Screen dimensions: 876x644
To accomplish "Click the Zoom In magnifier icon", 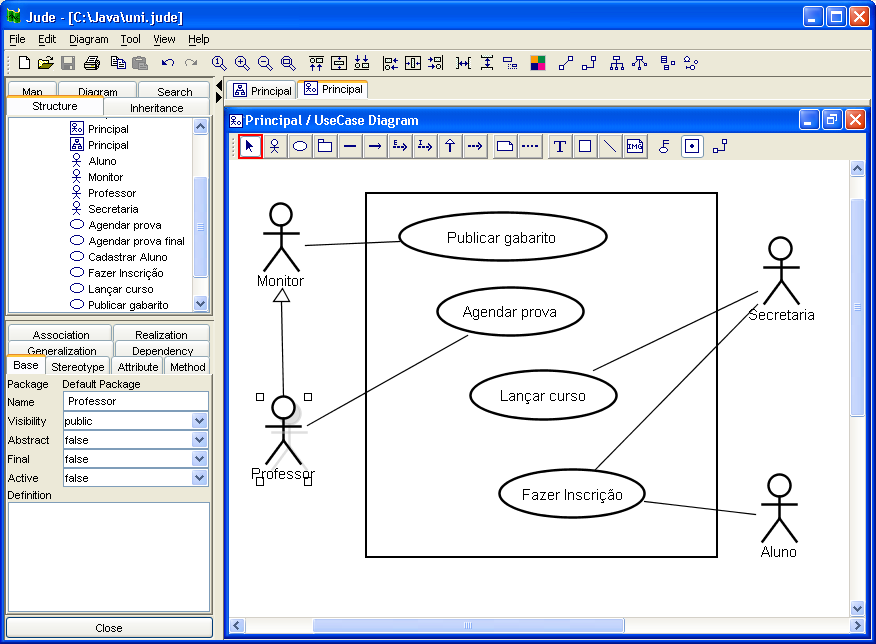I will [242, 63].
